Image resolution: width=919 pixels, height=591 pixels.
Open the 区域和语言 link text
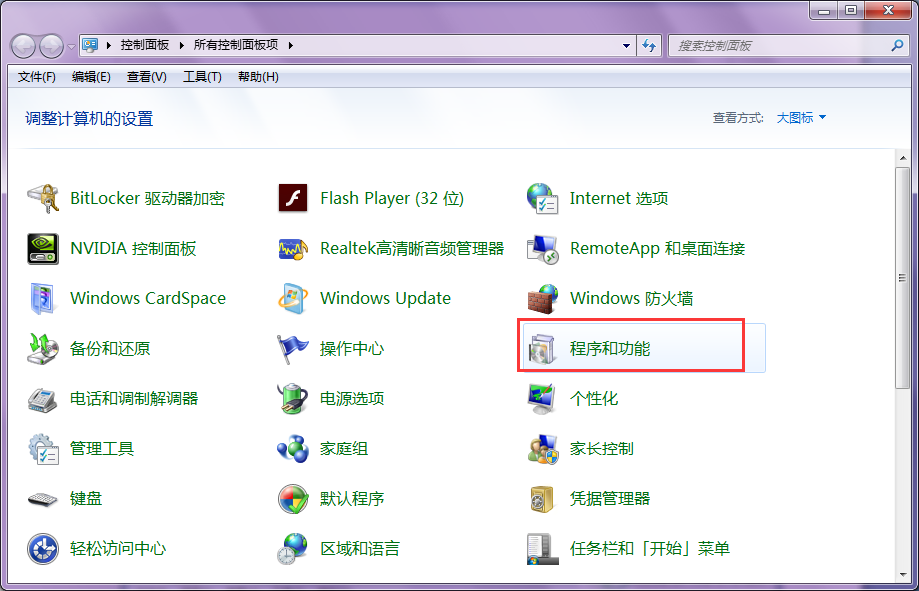coord(360,549)
